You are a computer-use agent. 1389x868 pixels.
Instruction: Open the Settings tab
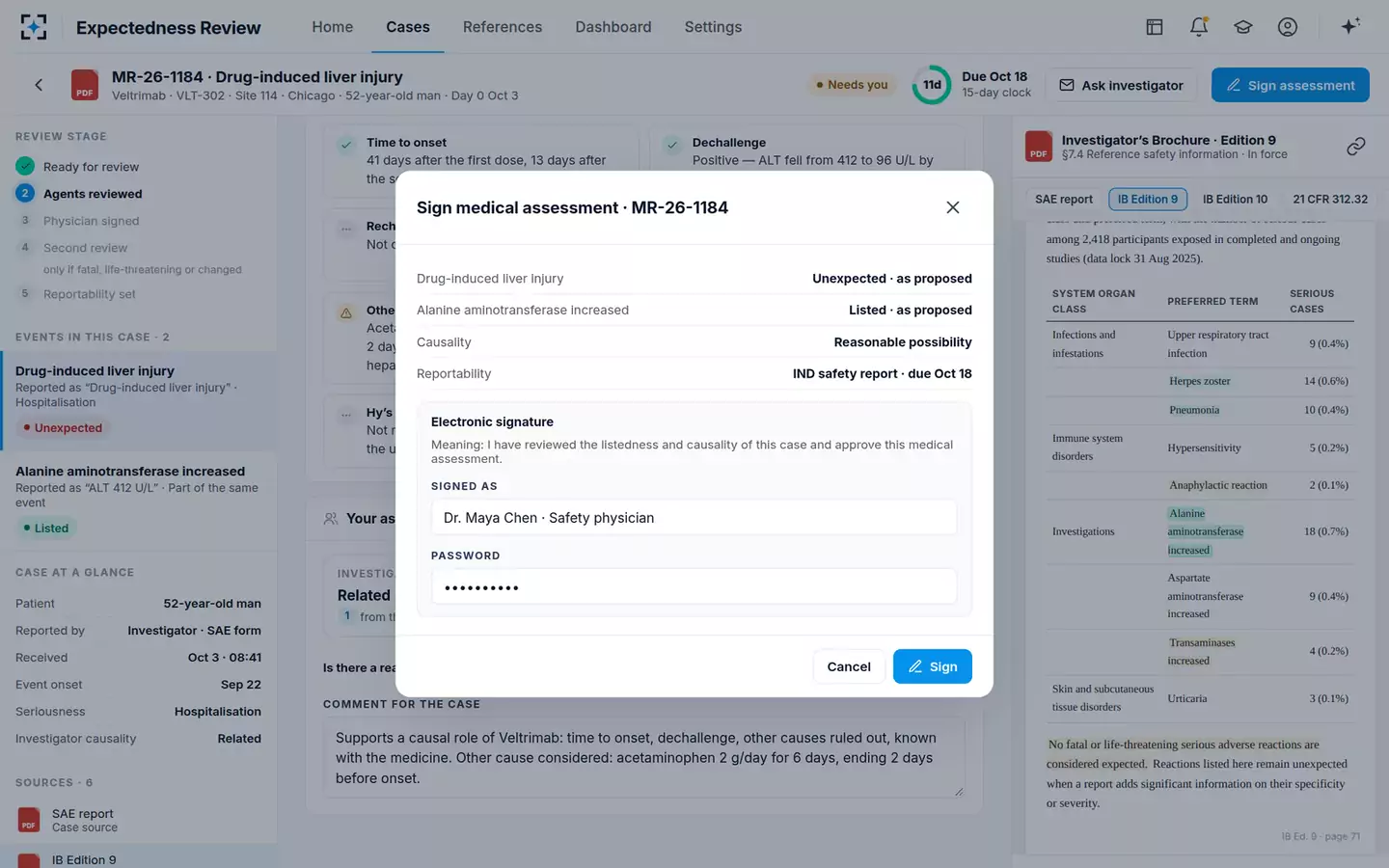(x=713, y=27)
